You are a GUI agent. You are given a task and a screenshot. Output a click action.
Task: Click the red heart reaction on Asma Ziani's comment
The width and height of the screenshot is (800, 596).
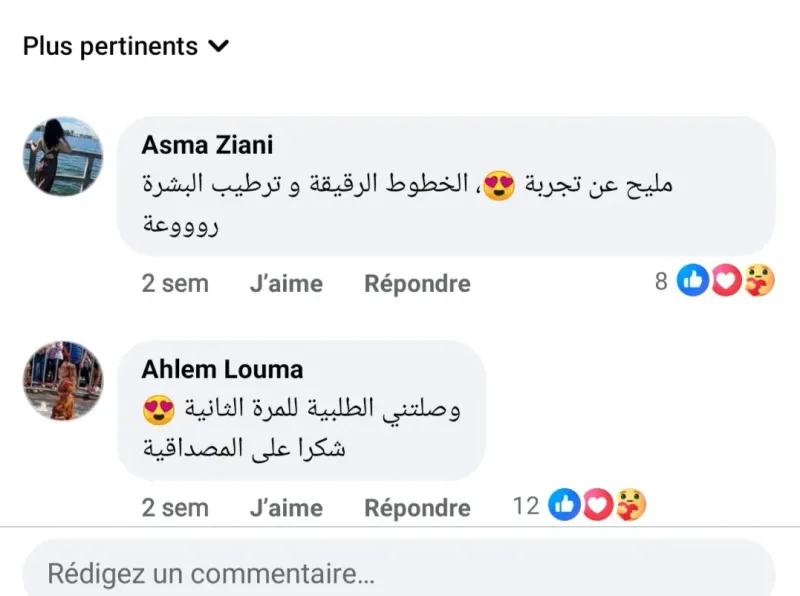coord(726,283)
